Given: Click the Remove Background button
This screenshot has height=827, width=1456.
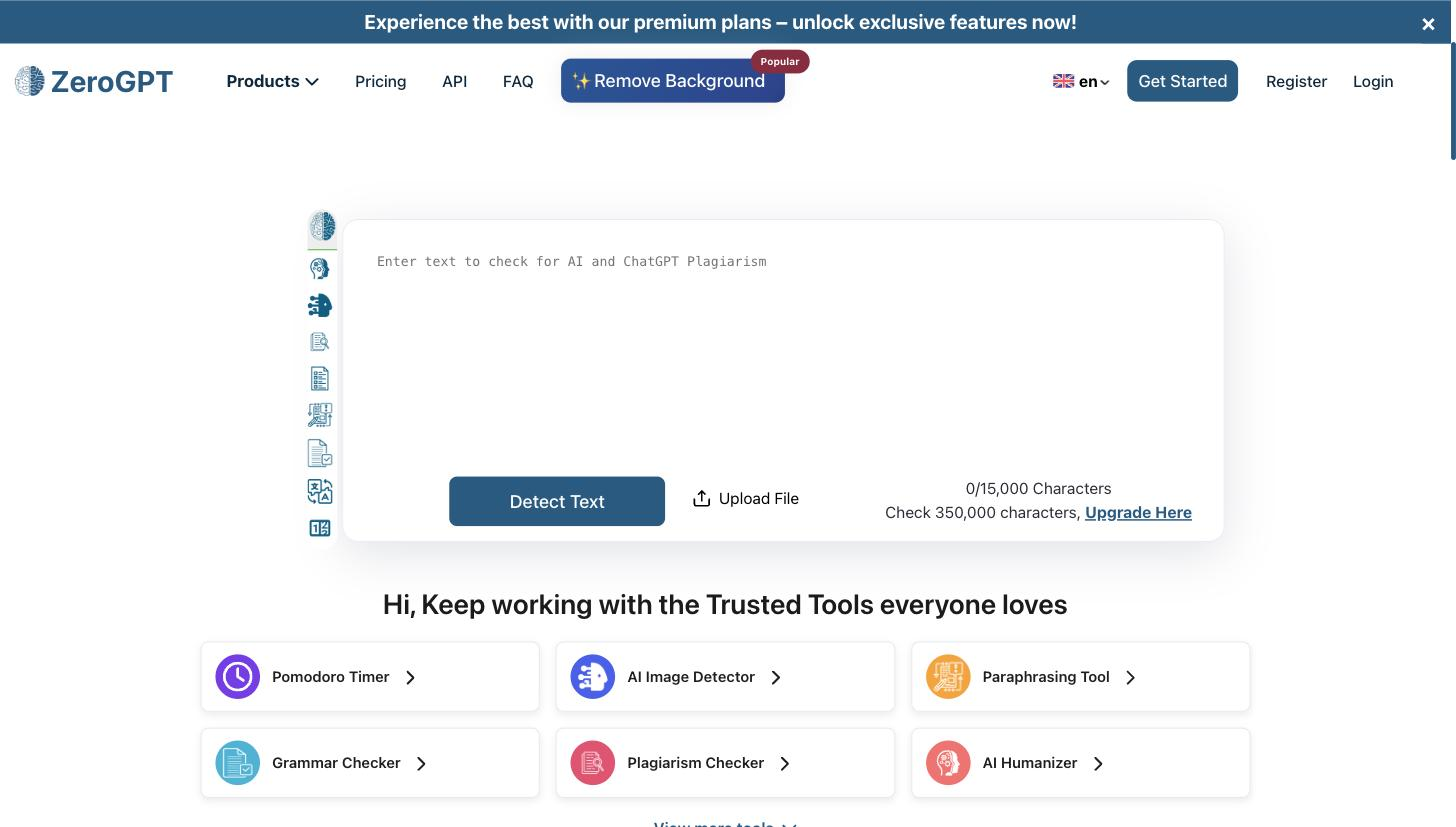Looking at the screenshot, I should tap(673, 81).
